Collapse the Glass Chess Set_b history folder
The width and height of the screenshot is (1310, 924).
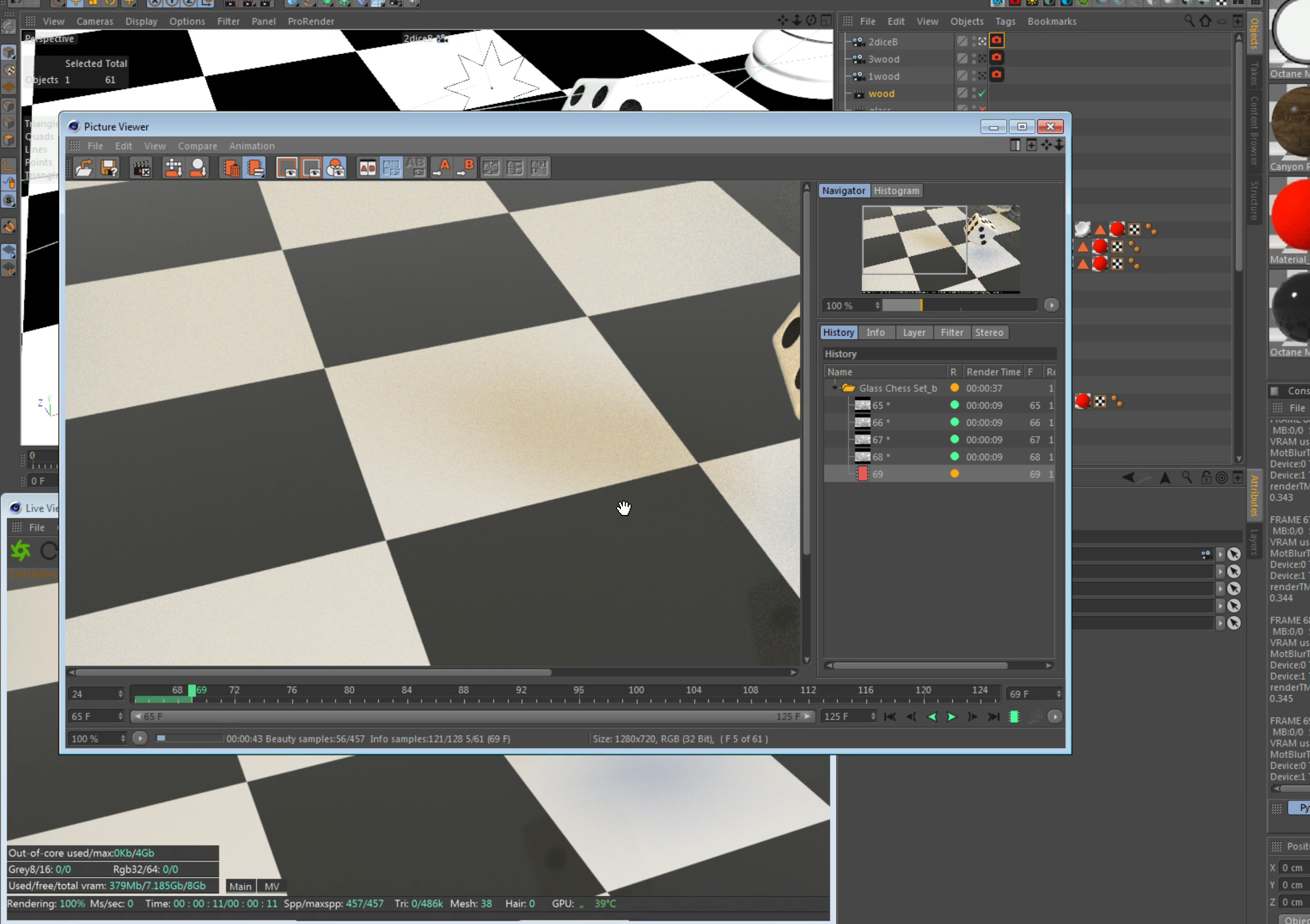point(834,388)
